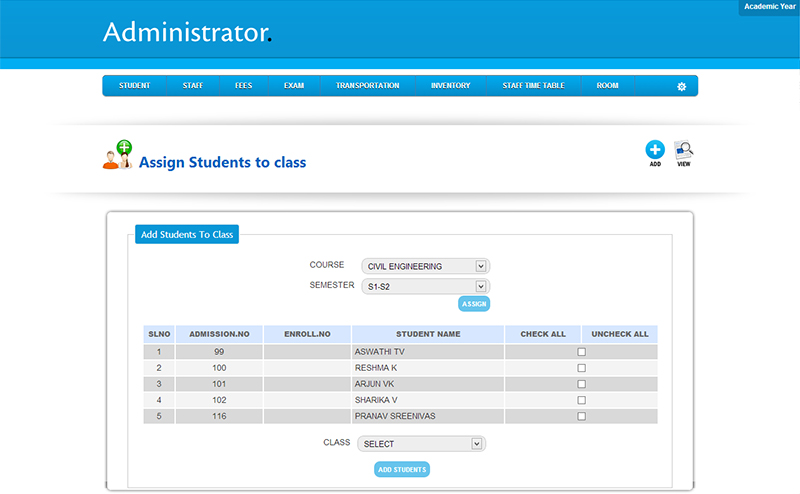The width and height of the screenshot is (800, 494).
Task: Click the Uncheck All column header
Action: [620, 334]
